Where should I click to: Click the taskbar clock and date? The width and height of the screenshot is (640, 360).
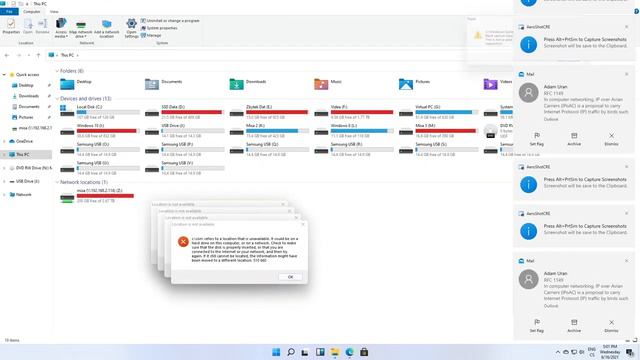coord(610,352)
